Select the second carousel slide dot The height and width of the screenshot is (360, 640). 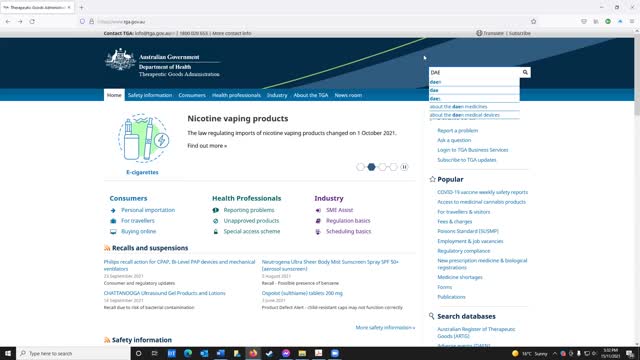[x=371, y=167]
